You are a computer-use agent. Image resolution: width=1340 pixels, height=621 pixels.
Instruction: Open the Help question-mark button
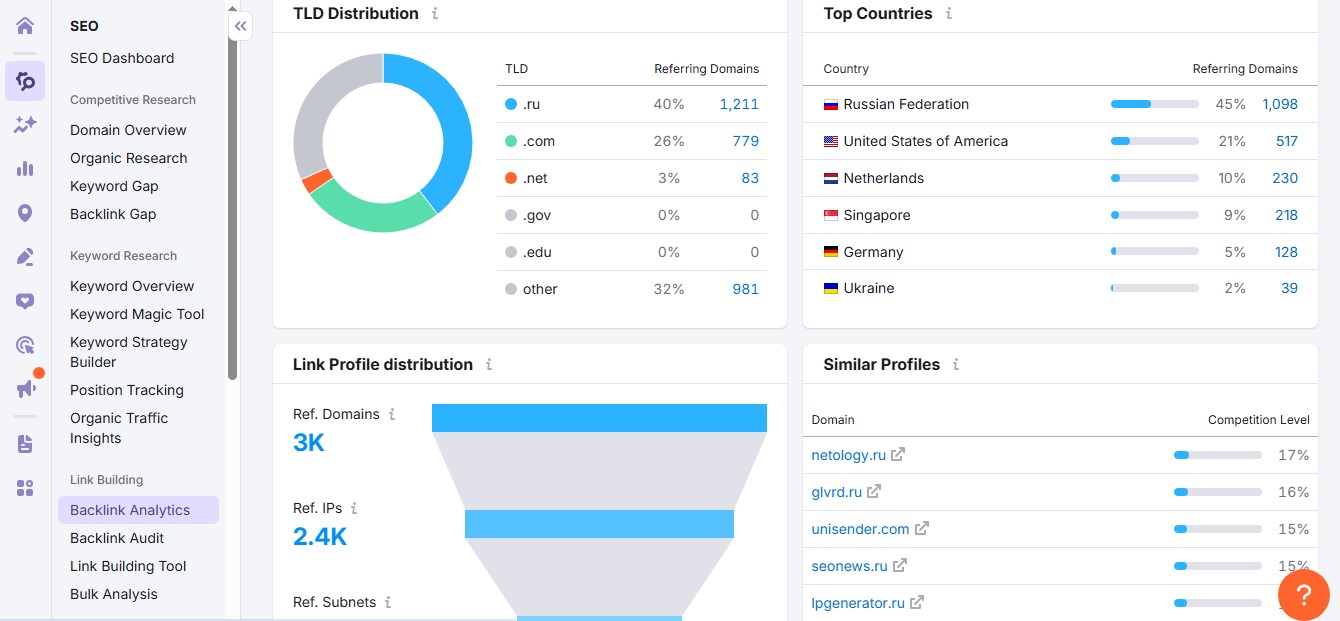click(1304, 595)
